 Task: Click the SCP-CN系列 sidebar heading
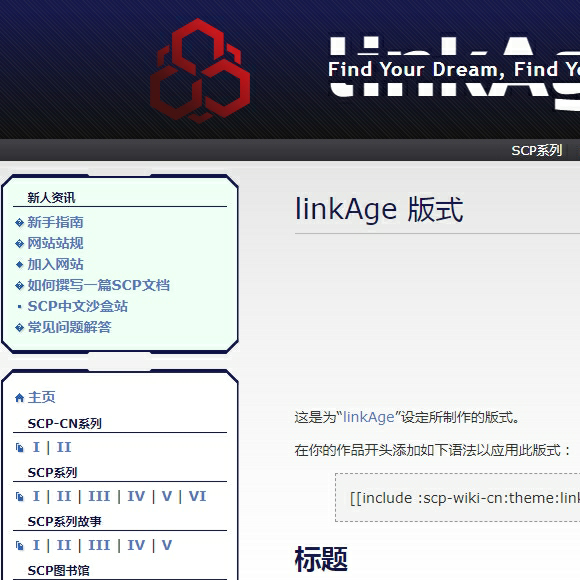[65, 424]
